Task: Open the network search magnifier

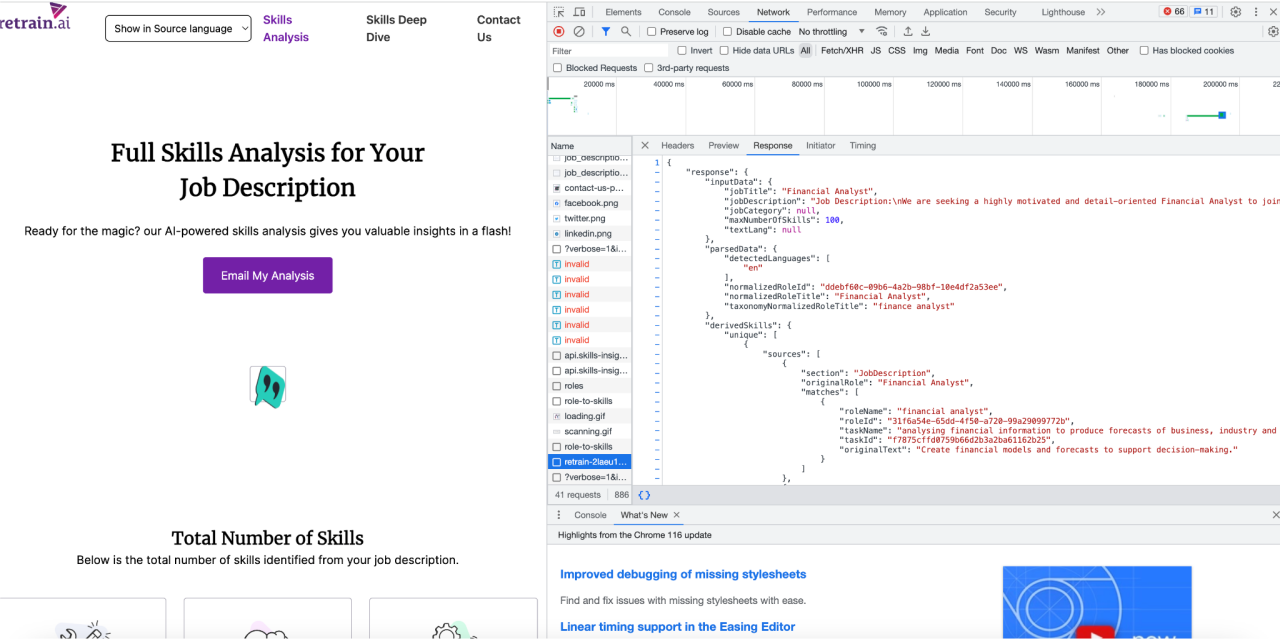Action: pyautogui.click(x=626, y=32)
